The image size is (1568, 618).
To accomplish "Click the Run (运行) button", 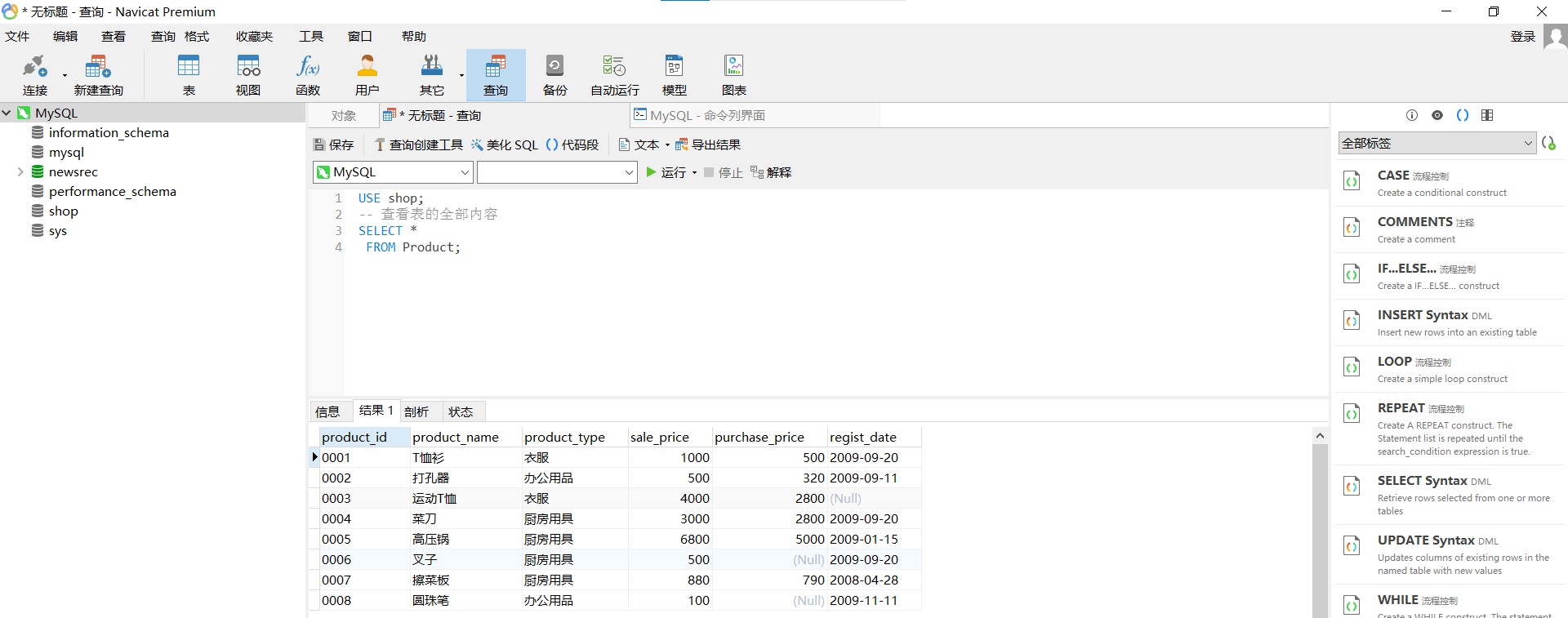I will tap(666, 172).
